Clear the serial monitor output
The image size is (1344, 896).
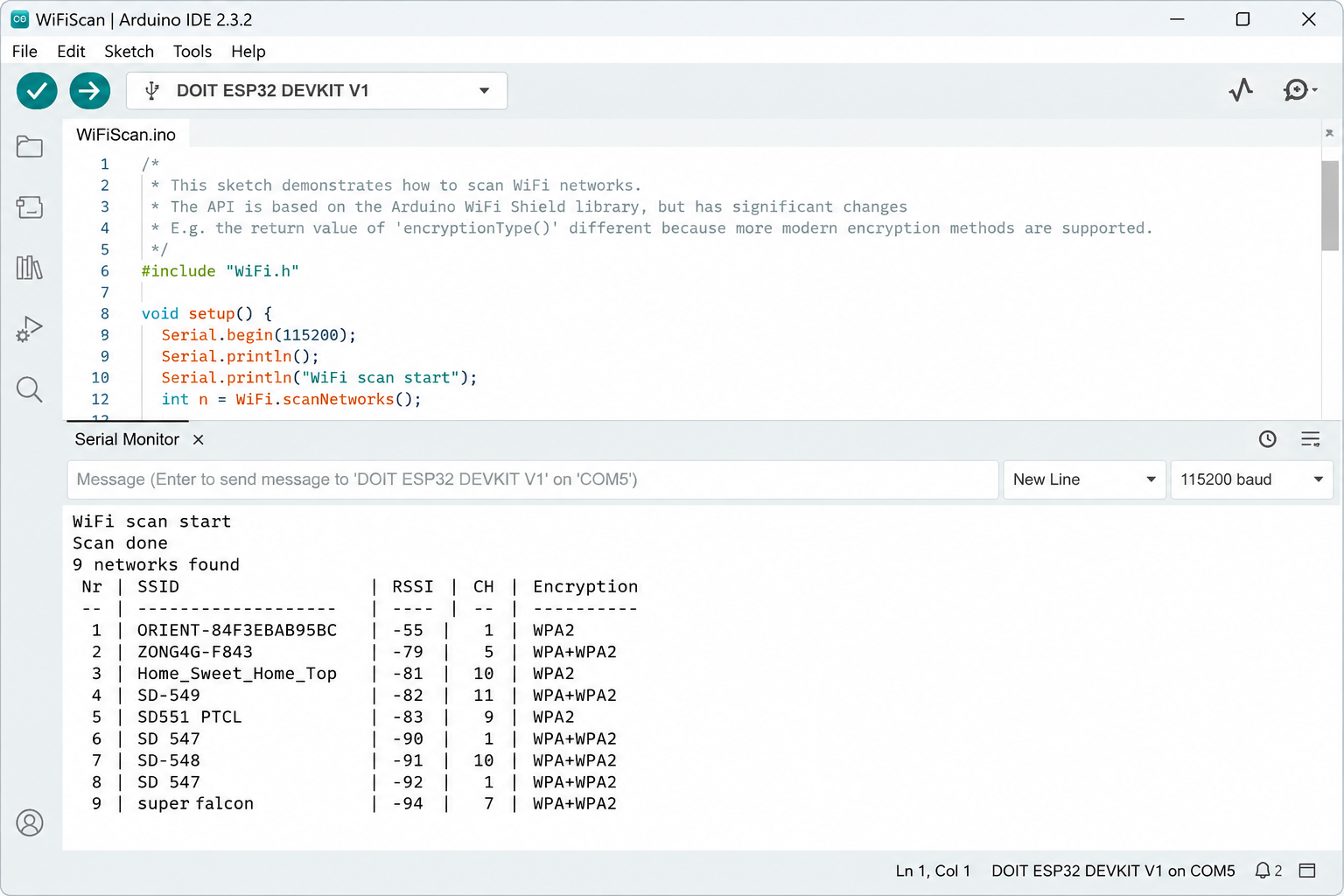pyautogui.click(x=1310, y=439)
